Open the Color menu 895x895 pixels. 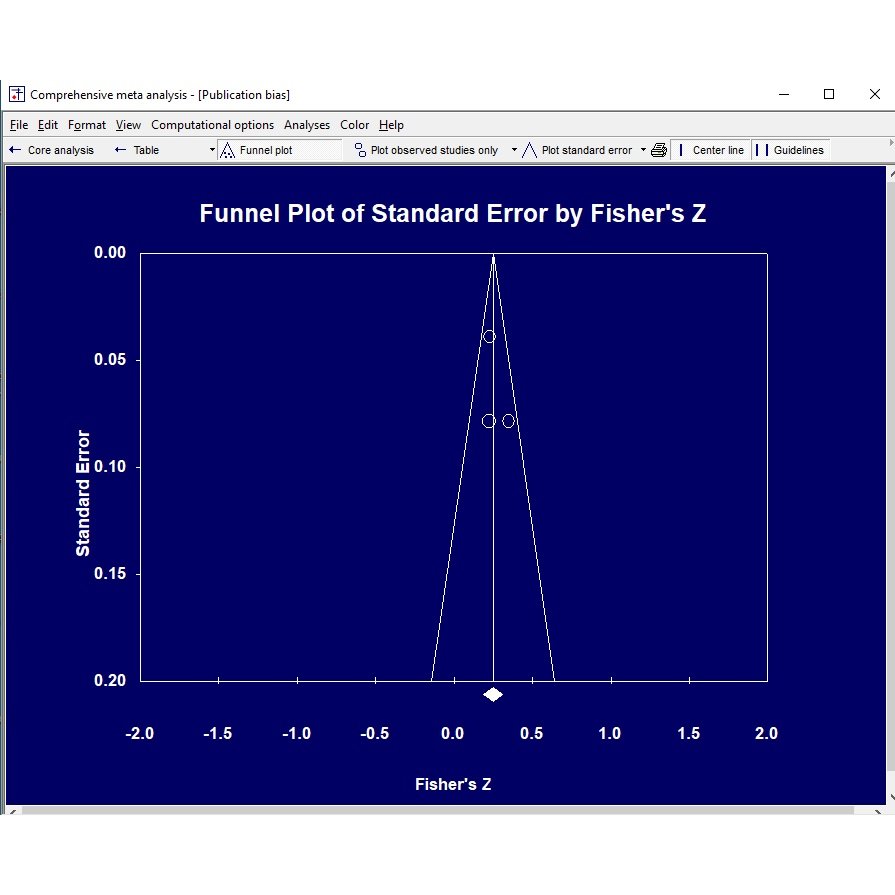[x=354, y=125]
